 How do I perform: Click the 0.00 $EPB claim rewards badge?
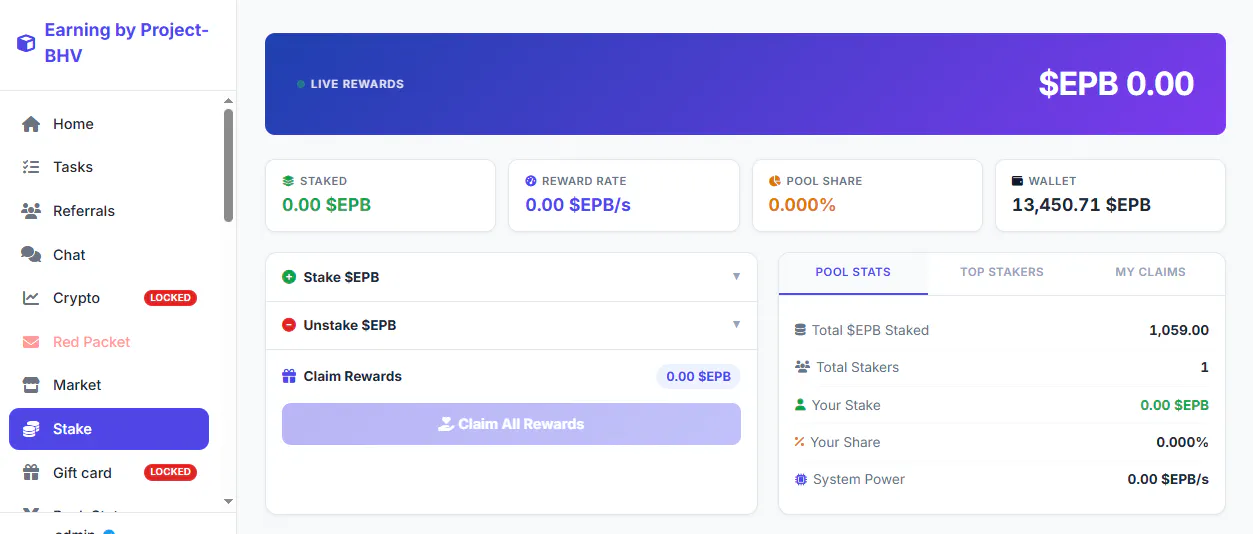(698, 377)
